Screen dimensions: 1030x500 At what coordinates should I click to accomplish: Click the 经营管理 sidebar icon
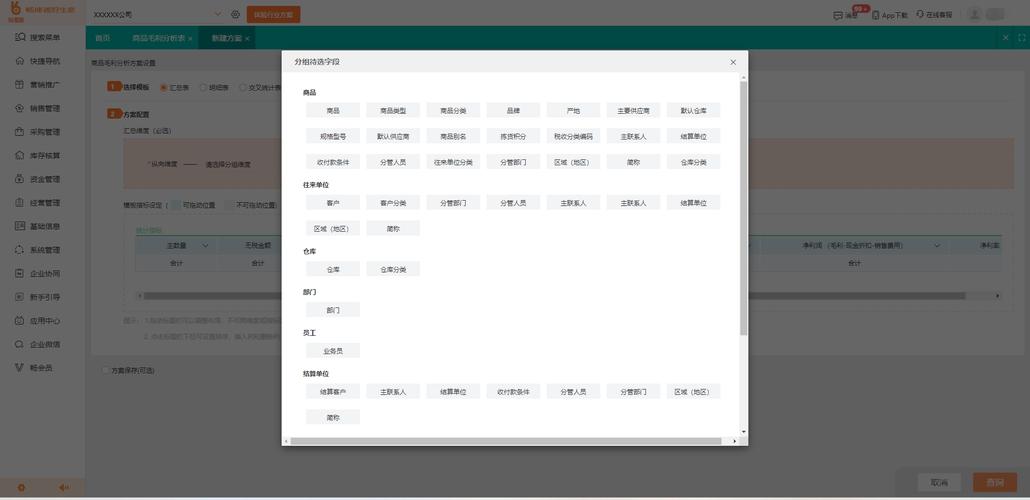click(20, 203)
